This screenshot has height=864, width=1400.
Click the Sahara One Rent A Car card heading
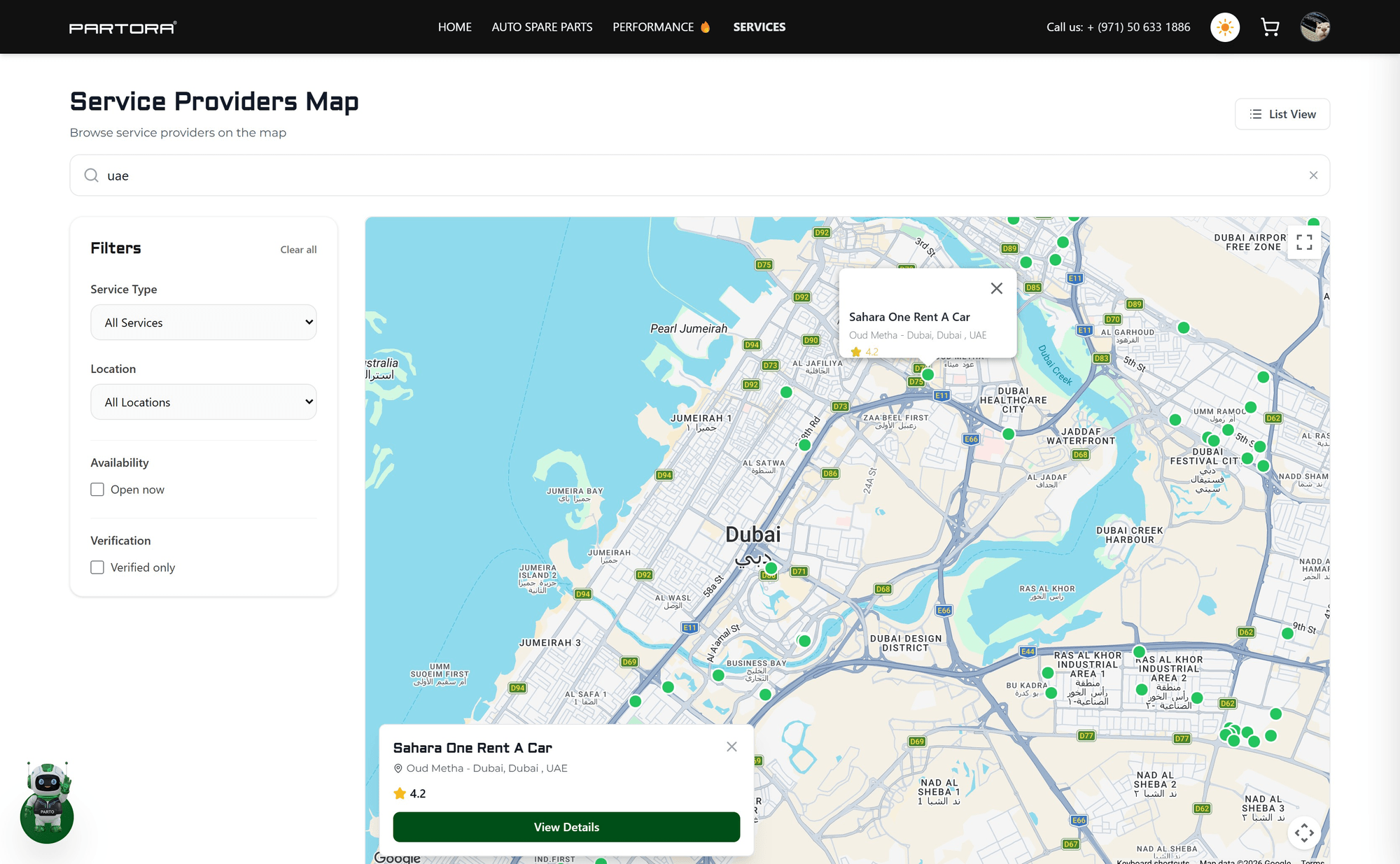point(472,748)
